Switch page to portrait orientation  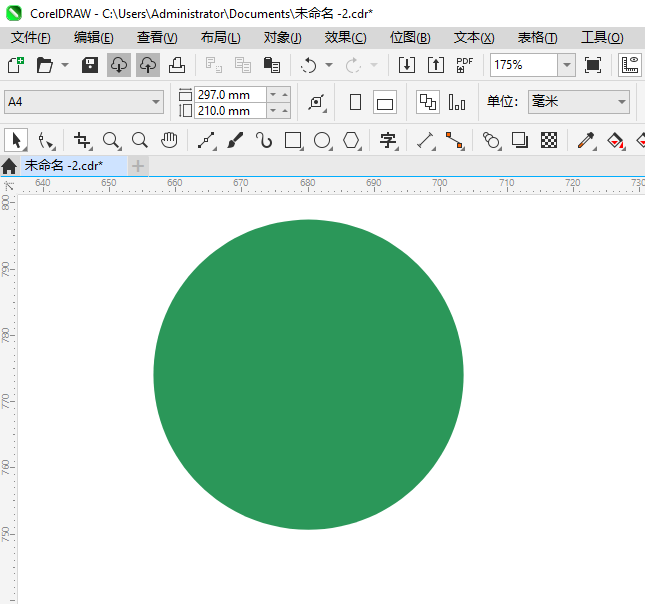coord(355,102)
